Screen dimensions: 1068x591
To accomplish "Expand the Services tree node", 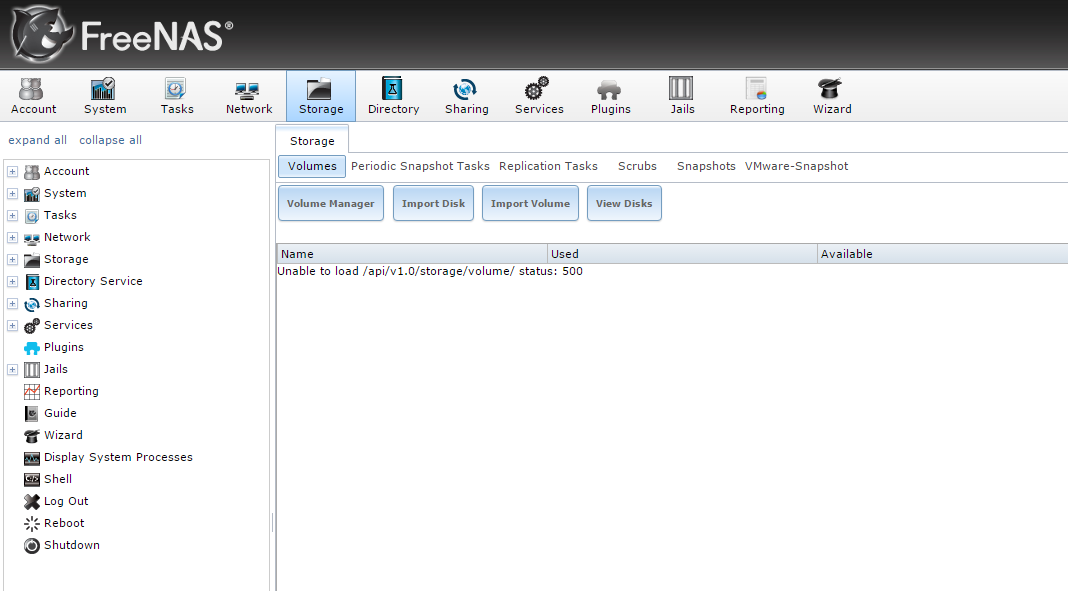I will pyautogui.click(x=12, y=325).
